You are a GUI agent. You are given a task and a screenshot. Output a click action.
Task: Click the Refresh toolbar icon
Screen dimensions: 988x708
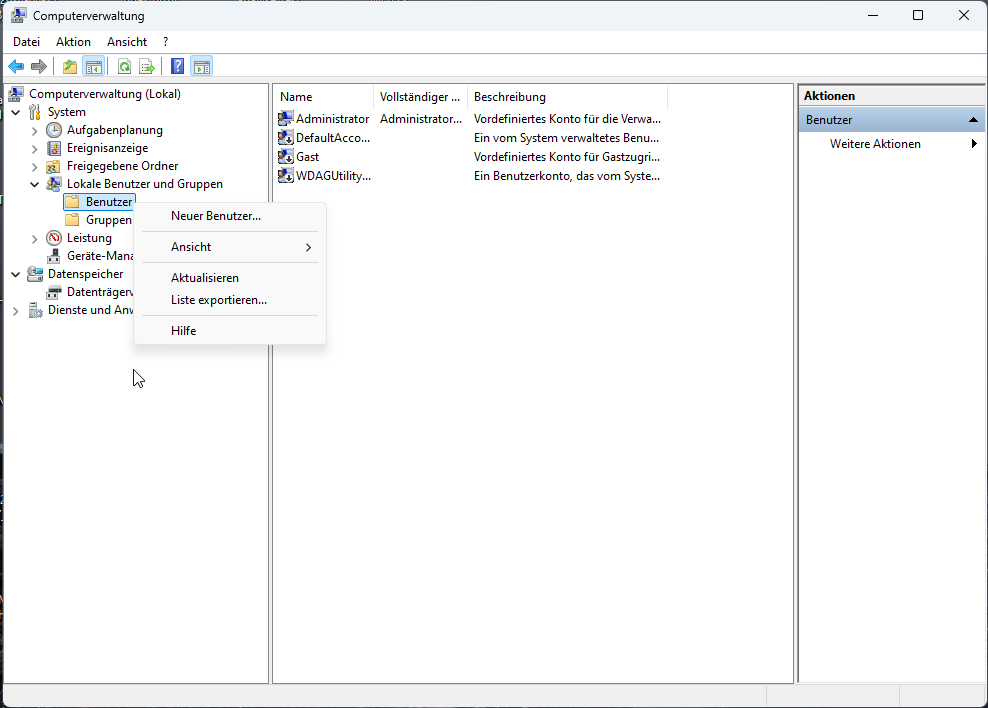pos(125,66)
